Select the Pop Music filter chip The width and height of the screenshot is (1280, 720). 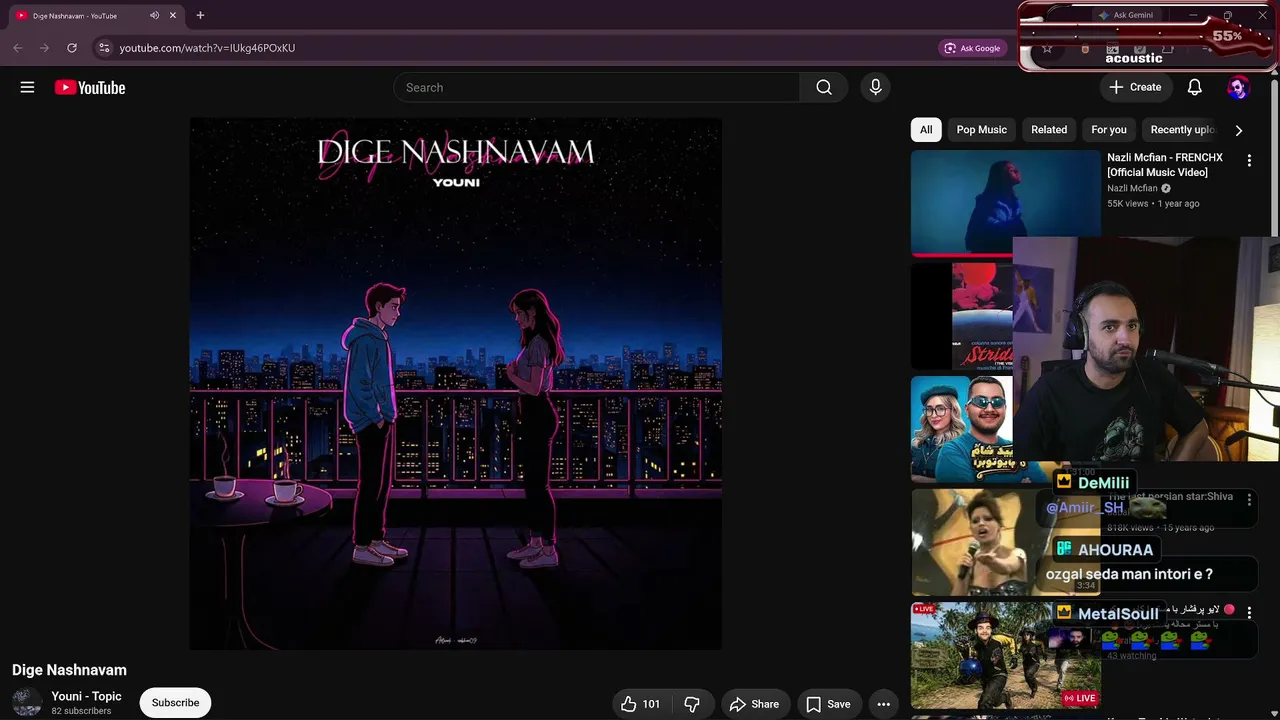[x=981, y=130]
